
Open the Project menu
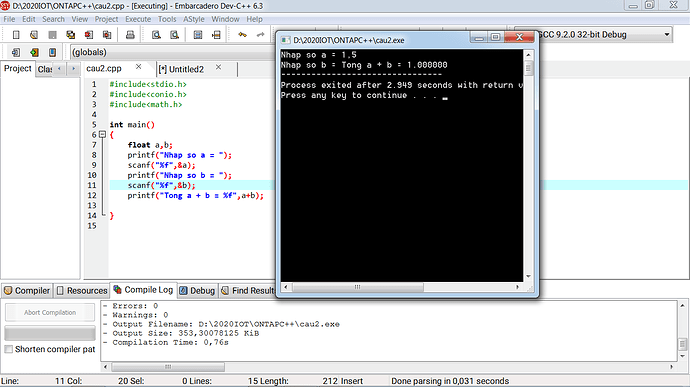point(106,19)
